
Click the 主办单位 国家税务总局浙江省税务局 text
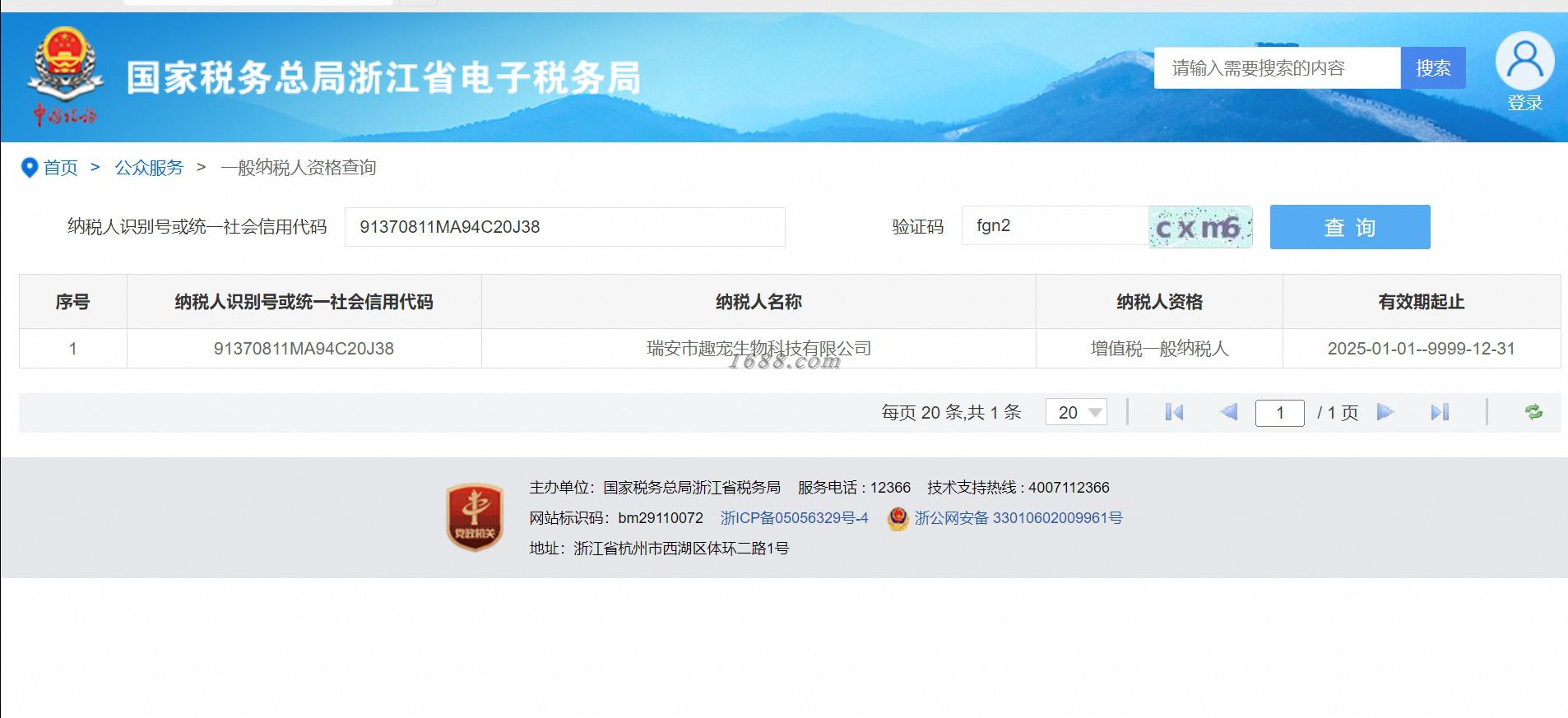(x=655, y=488)
